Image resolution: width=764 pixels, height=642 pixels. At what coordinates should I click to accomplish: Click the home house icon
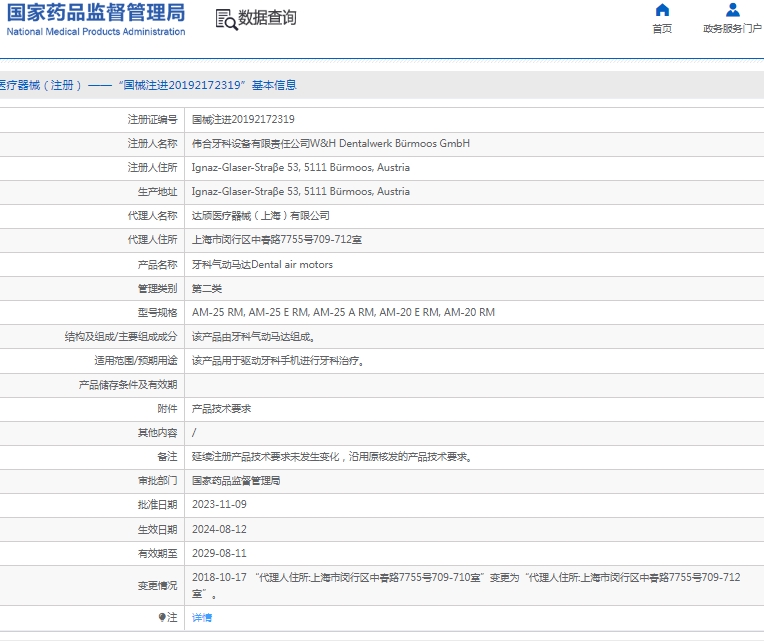(662, 10)
